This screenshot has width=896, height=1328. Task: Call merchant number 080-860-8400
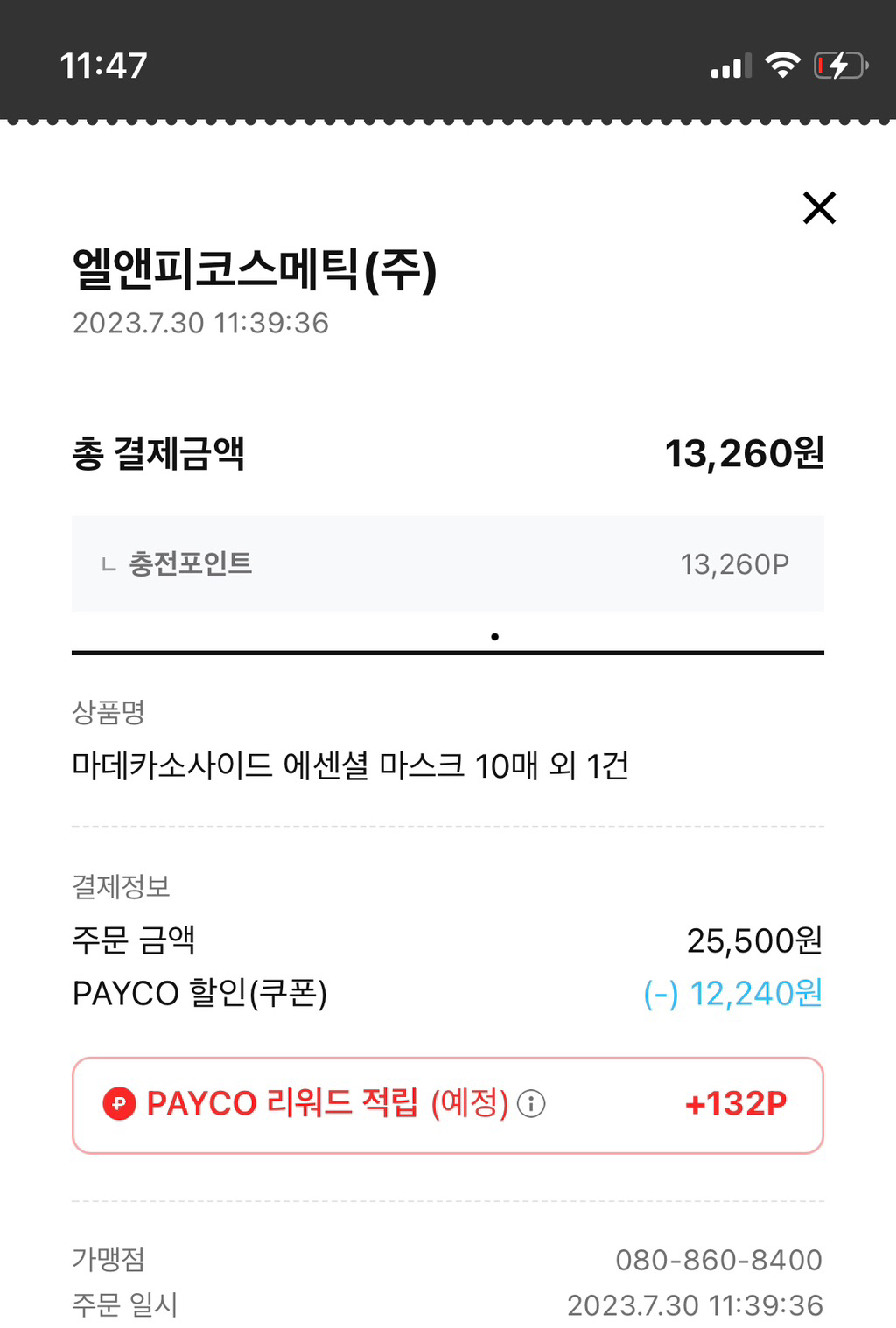click(x=718, y=1260)
